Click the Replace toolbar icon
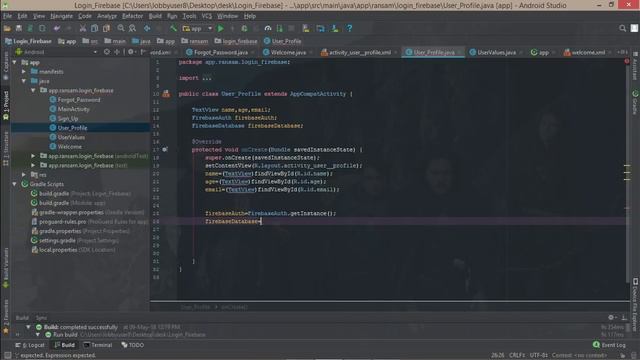640x360 pixels. pyautogui.click(x=132, y=29)
